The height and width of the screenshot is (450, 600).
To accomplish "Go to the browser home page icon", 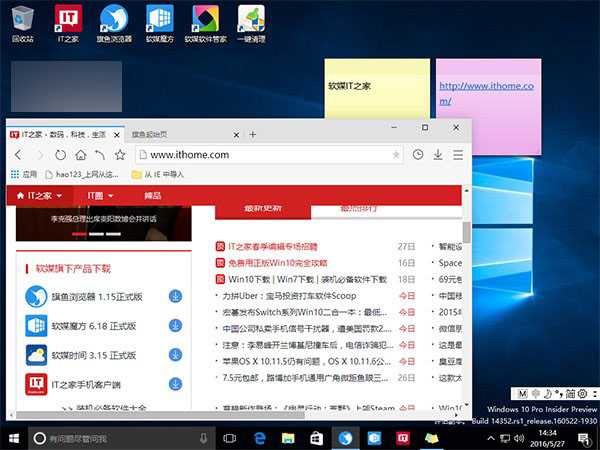I will click(80, 155).
